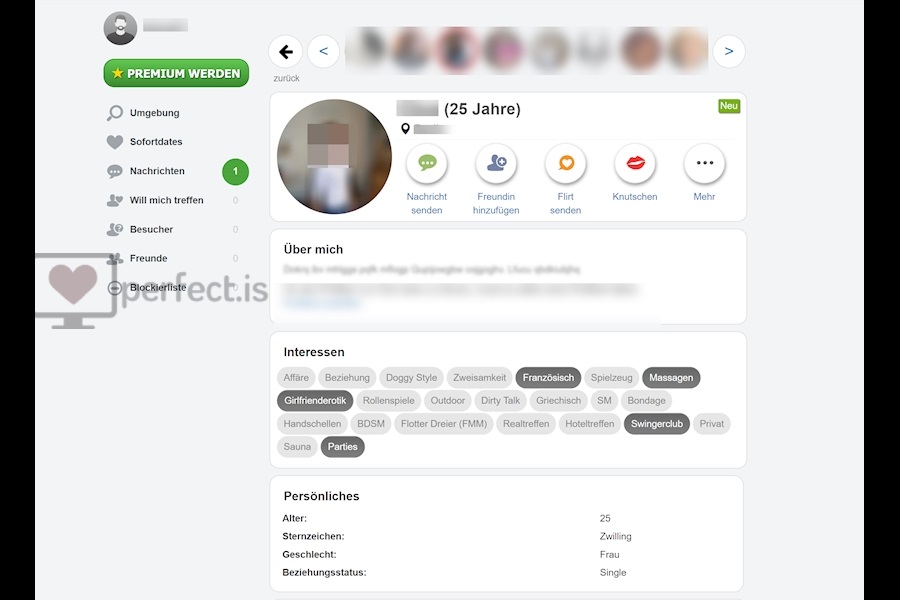Click the large round profile photo
The height and width of the screenshot is (600, 900).
point(334,157)
